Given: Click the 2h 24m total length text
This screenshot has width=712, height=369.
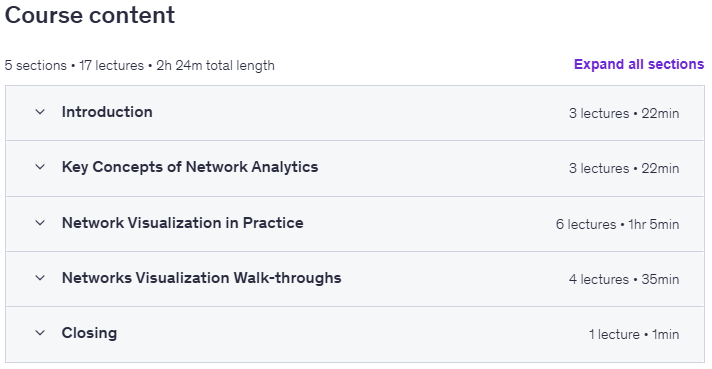Looking at the screenshot, I should 215,66.
